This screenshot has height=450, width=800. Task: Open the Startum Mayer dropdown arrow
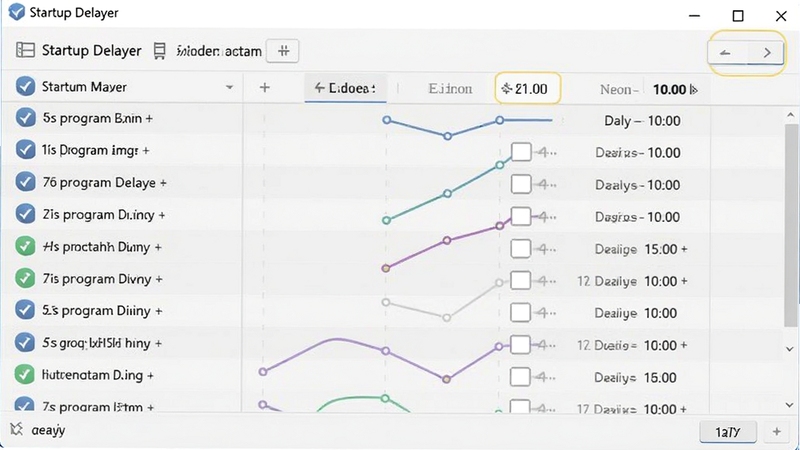coord(230,87)
